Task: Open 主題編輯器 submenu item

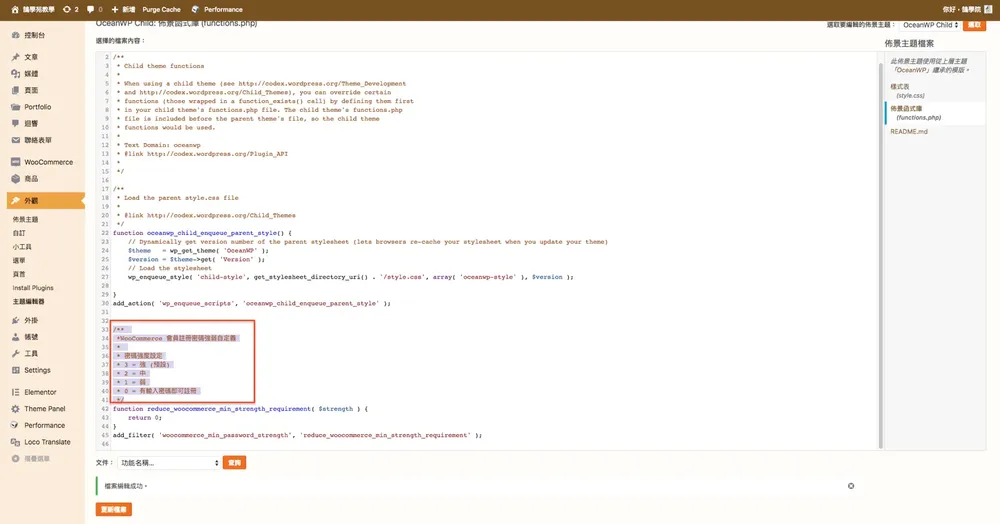Action: (29, 302)
